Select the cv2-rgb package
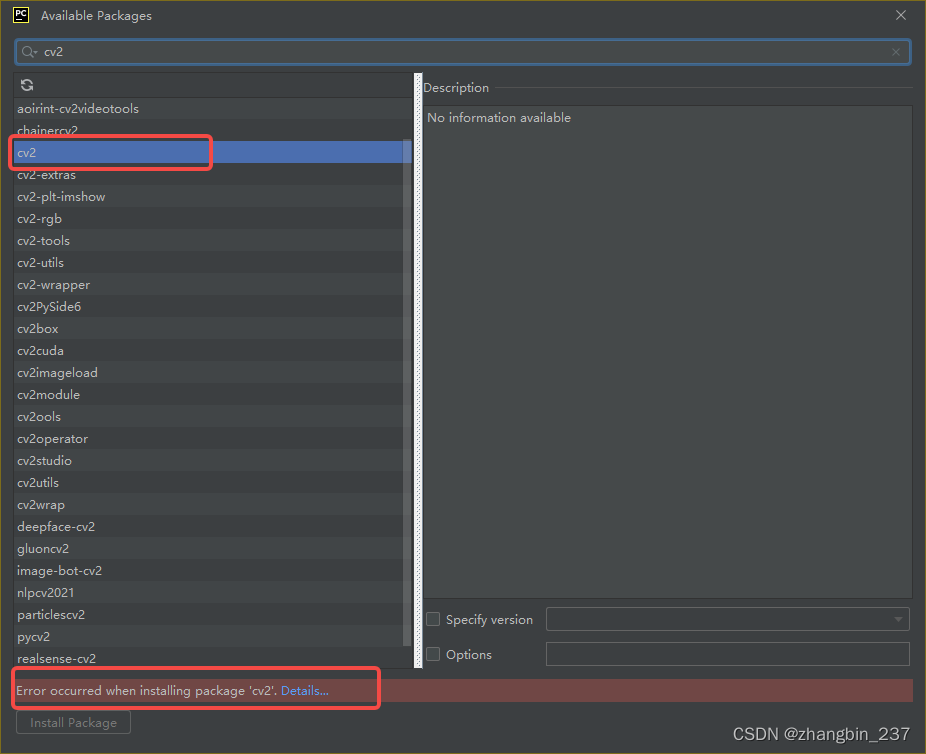 click(x=213, y=218)
